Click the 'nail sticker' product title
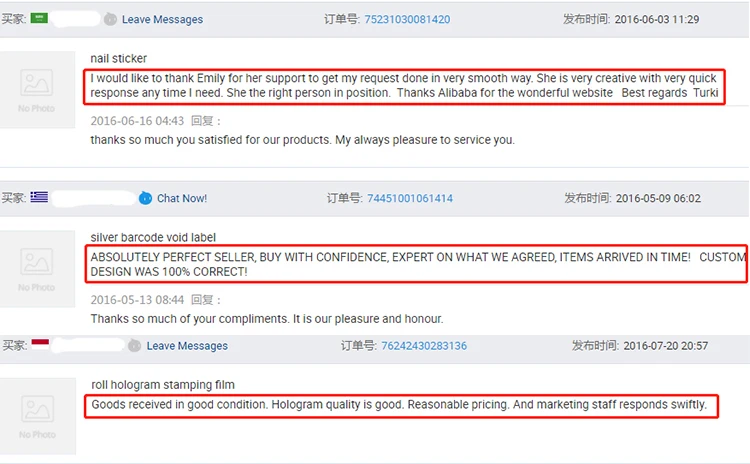 (x=118, y=58)
